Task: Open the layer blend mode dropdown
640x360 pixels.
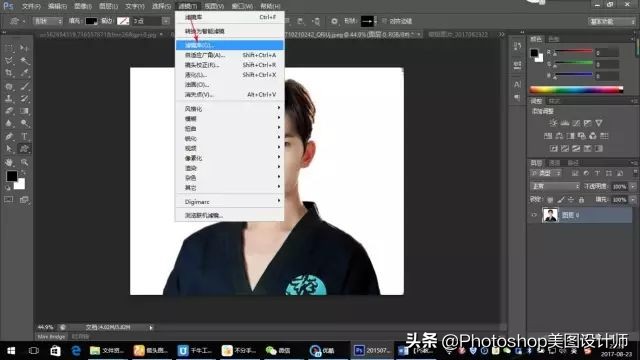Action: pos(555,187)
